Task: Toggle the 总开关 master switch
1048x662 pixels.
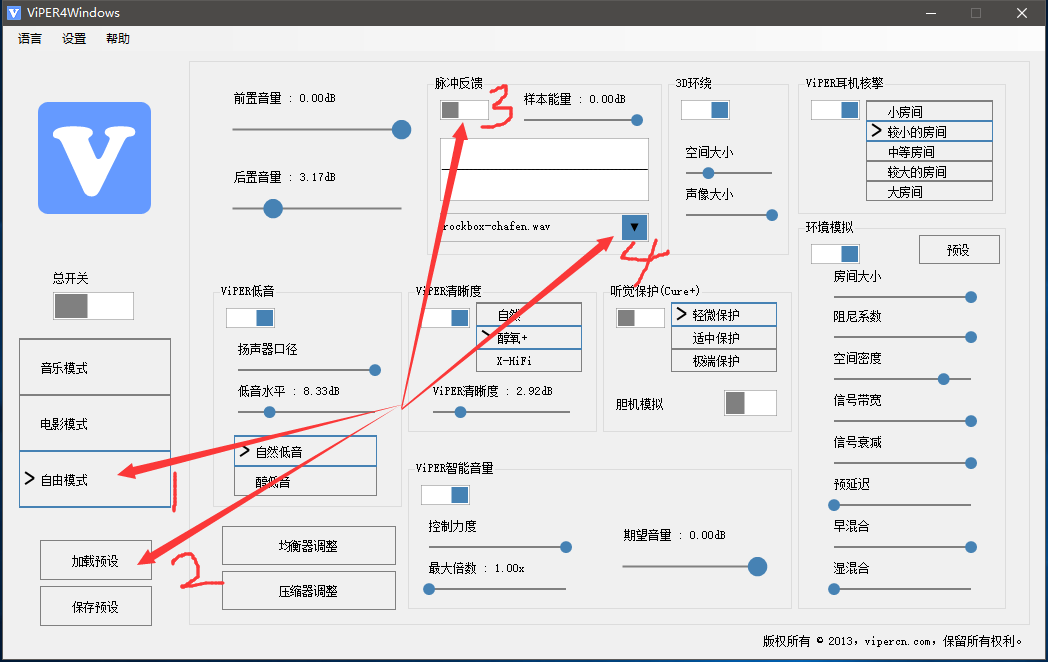Action: tap(94, 306)
